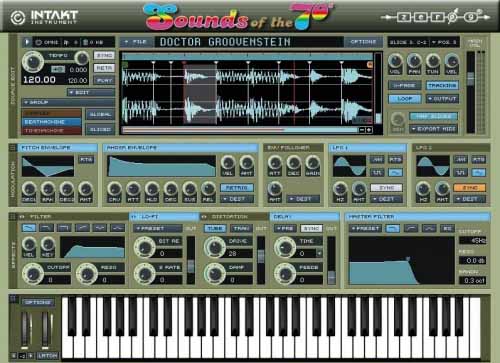Toggle the RETR button under tempo SYNC
Image resolution: width=500 pixels, height=363 pixels.
click(104, 68)
